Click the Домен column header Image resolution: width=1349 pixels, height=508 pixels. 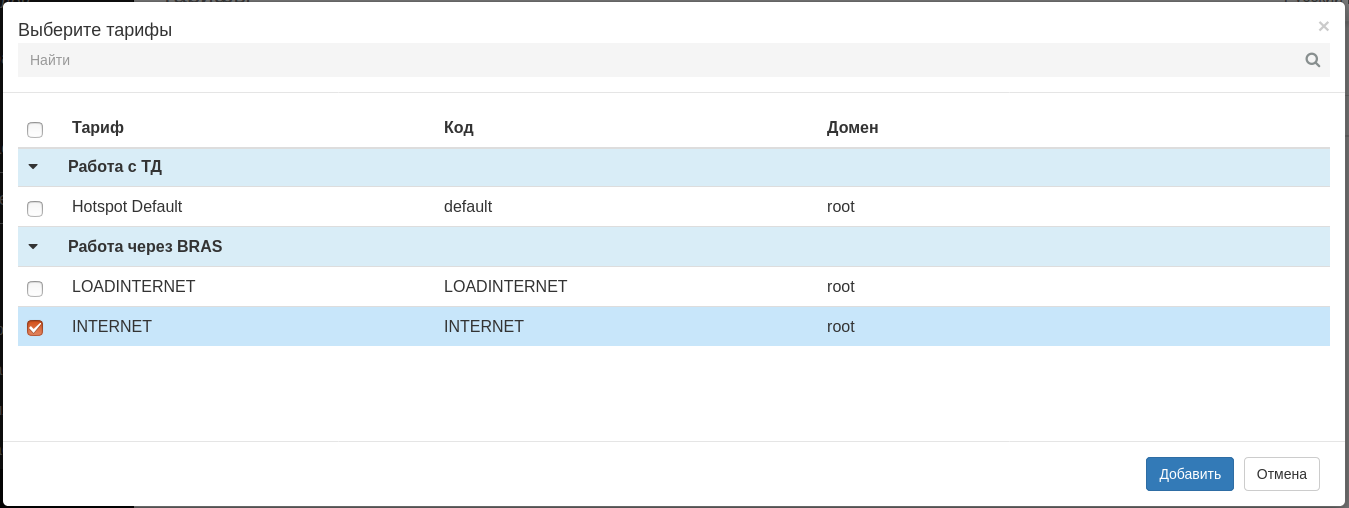[852, 128]
